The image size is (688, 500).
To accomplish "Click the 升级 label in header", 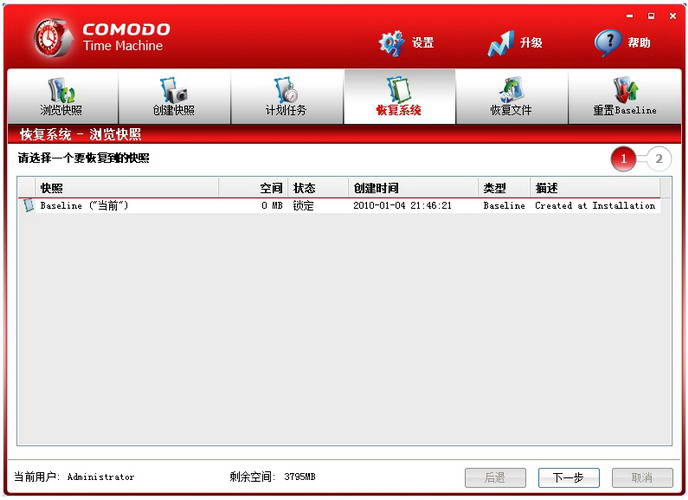I will [x=531, y=43].
